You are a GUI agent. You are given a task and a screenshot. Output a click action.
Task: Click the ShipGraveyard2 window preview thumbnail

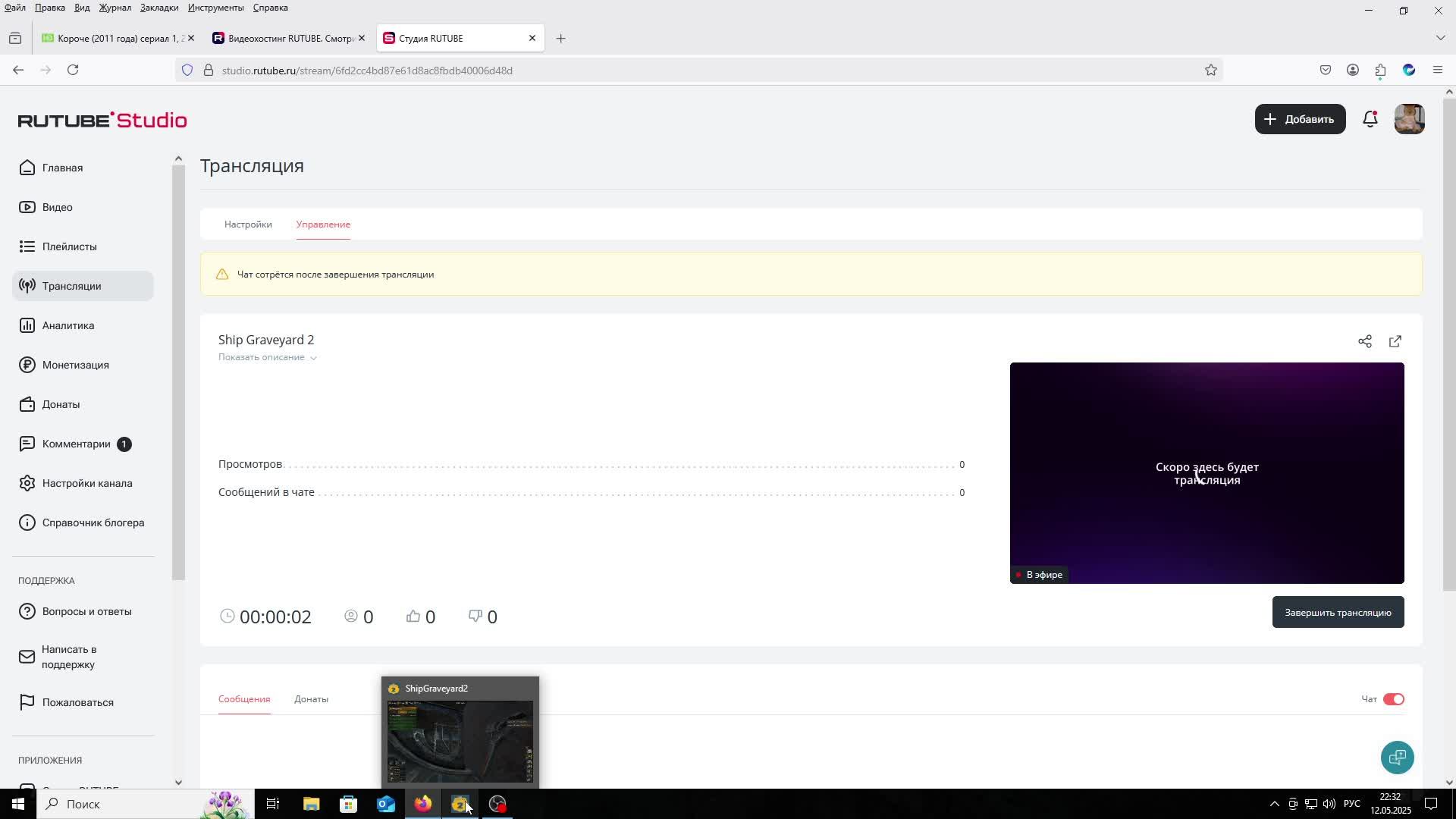(x=460, y=740)
